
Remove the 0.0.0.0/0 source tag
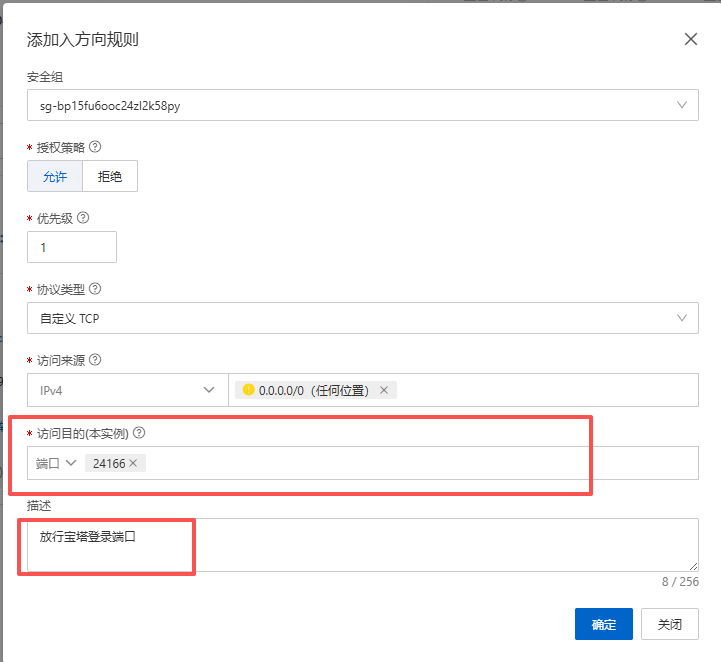[x=384, y=390]
